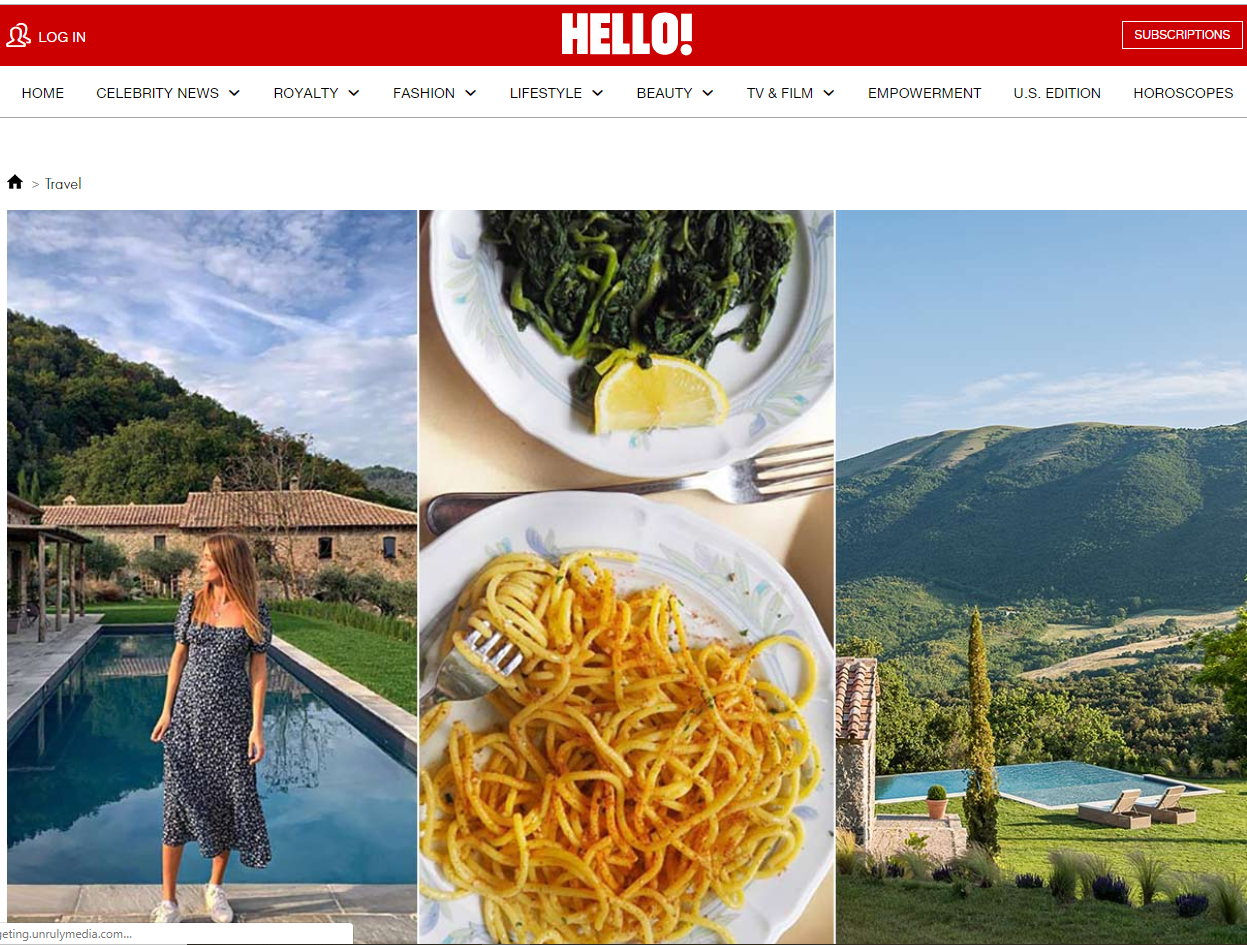Select the Celebrity News menu label
This screenshot has height=945, width=1247.
[x=157, y=93]
